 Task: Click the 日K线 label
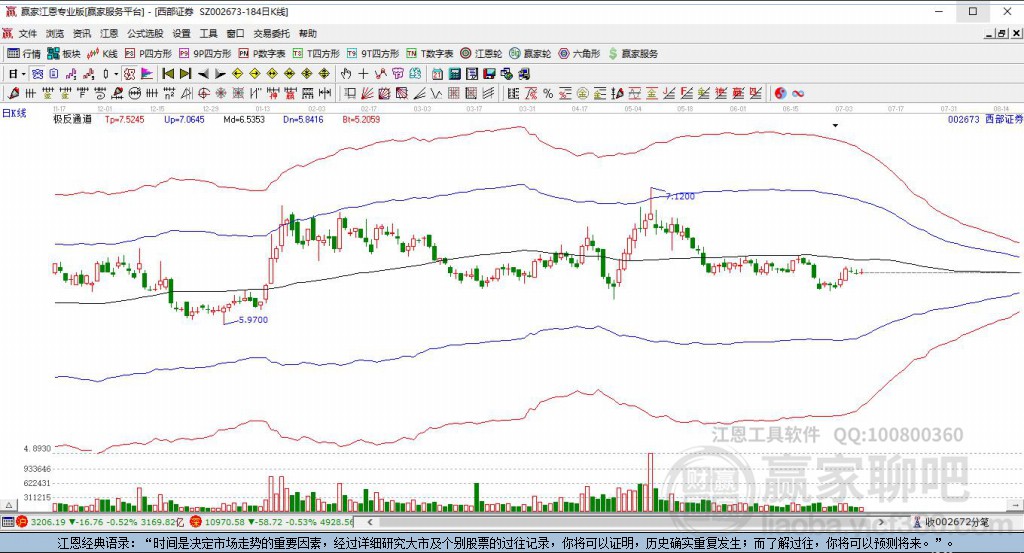pos(14,113)
